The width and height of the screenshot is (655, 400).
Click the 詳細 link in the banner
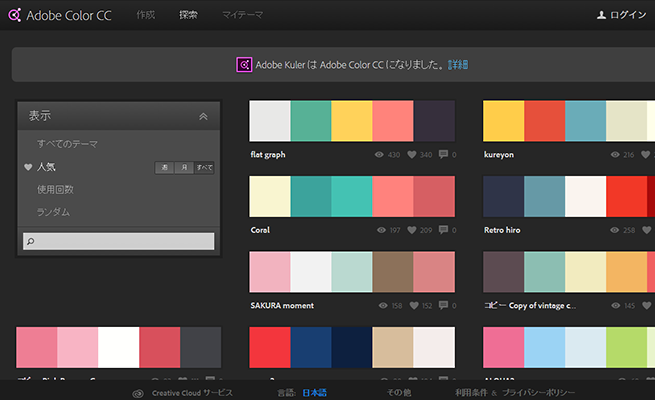click(458, 65)
